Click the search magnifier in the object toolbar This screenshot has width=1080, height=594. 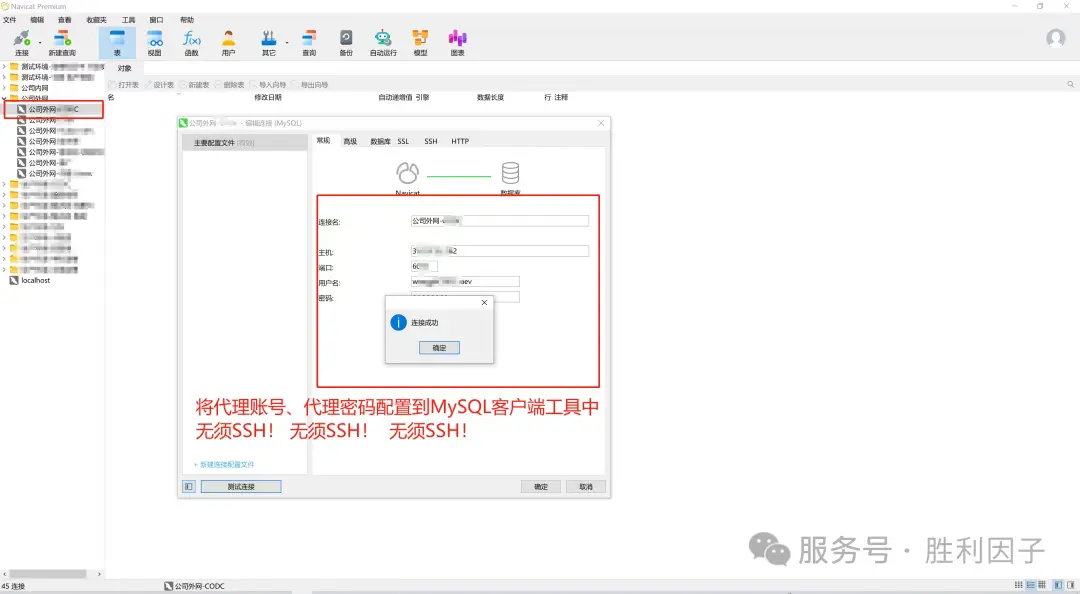coord(1070,84)
